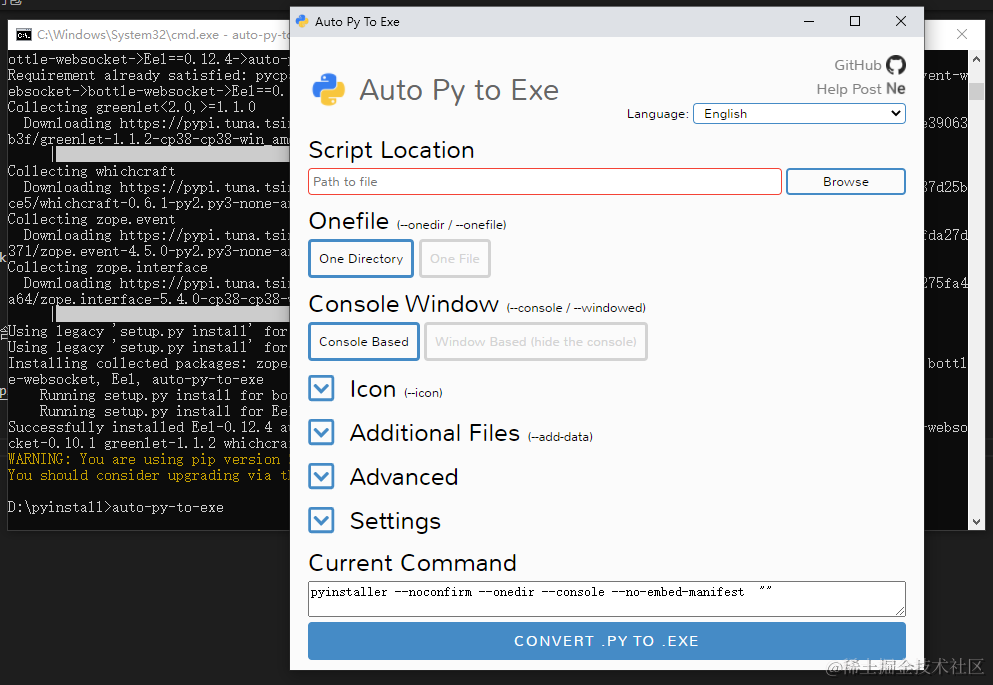Select the One File option
993x685 pixels.
point(455,258)
